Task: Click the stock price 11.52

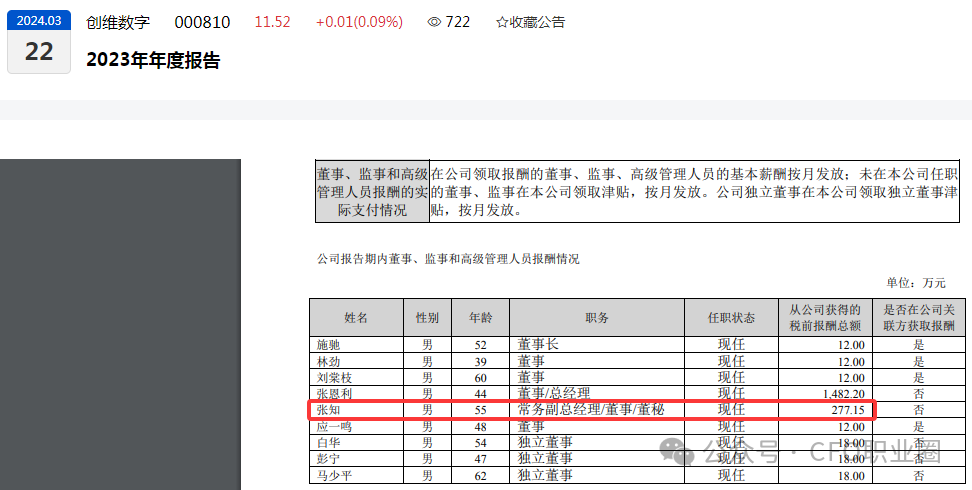Action: coord(273,22)
